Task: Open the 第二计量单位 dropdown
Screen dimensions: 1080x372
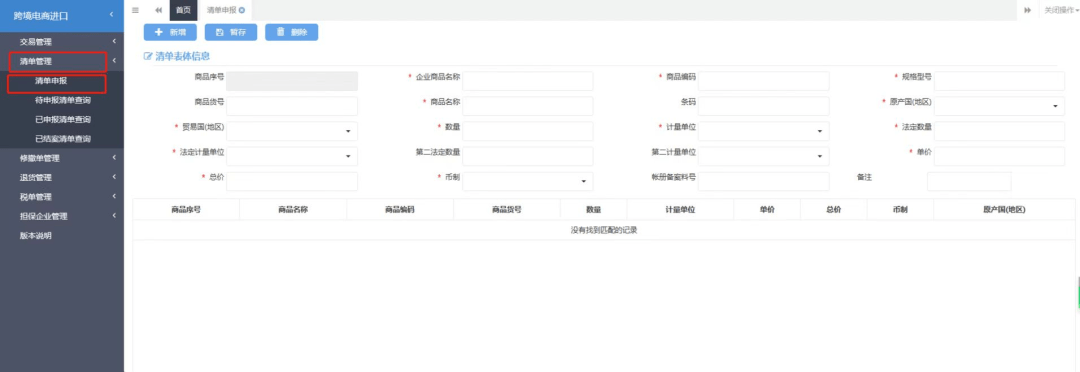Action: pos(764,156)
